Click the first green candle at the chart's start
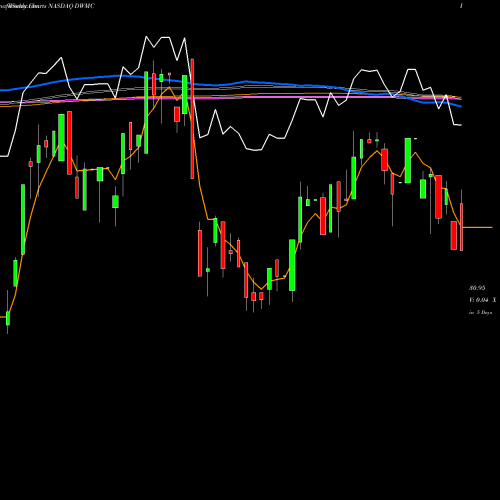 click(x=8, y=318)
